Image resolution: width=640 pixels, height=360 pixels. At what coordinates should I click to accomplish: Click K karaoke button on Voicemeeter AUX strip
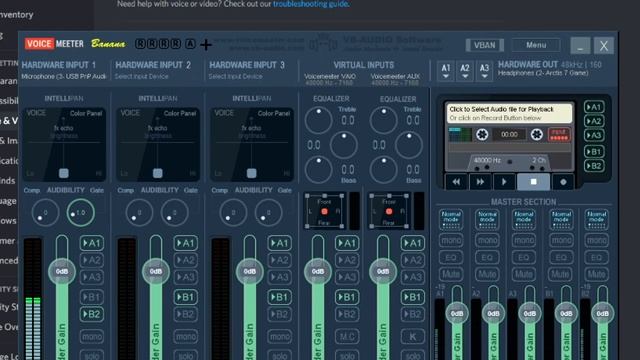point(412,336)
